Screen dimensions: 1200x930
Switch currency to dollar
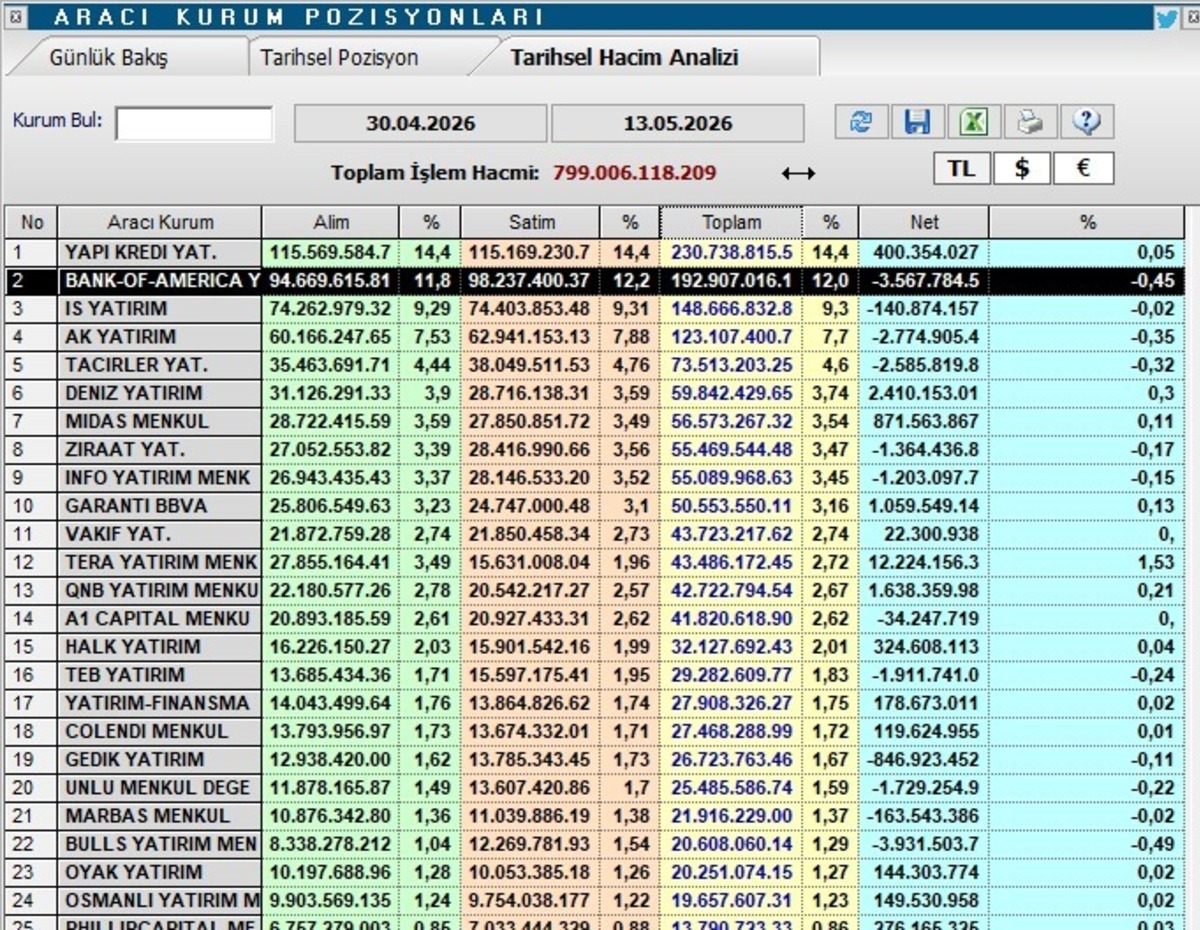pos(1021,168)
